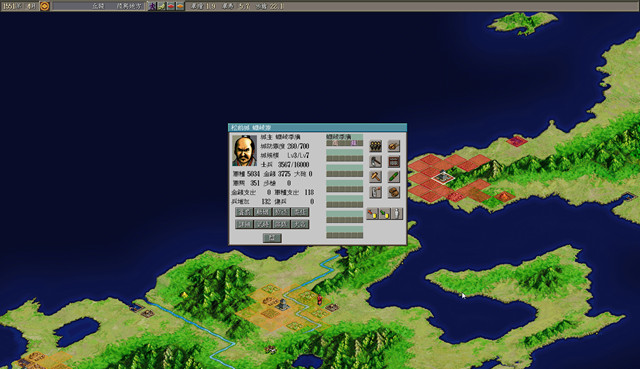Select the castle in the red territory

coord(442,177)
